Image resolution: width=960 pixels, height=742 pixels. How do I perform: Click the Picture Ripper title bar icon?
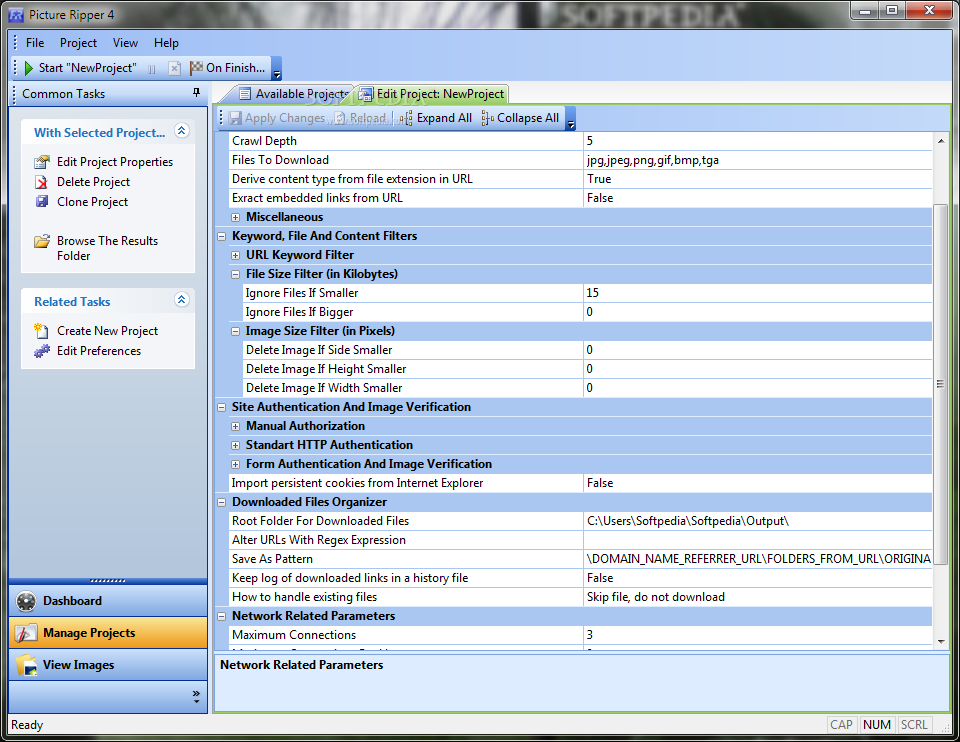tap(16, 15)
